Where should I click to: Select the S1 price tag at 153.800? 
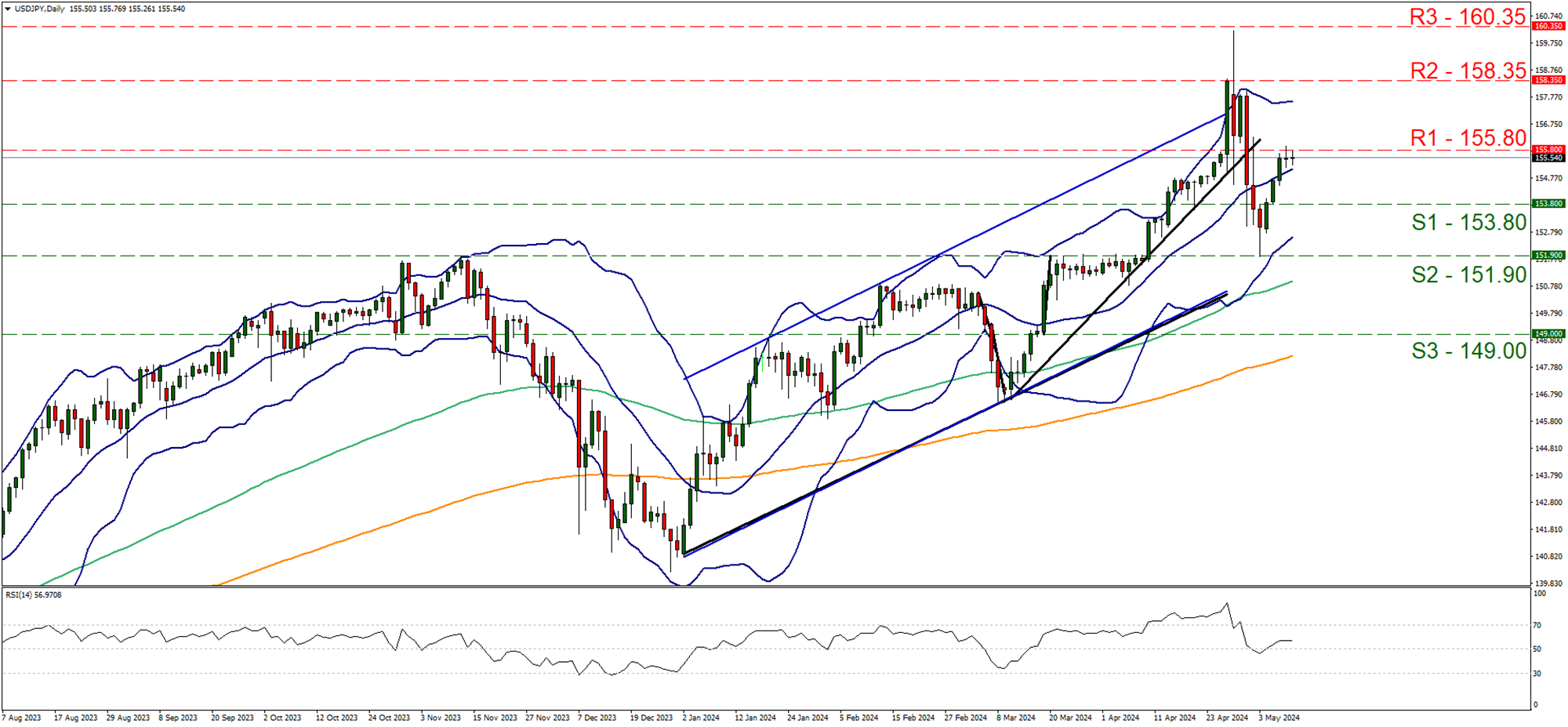[x=1547, y=204]
